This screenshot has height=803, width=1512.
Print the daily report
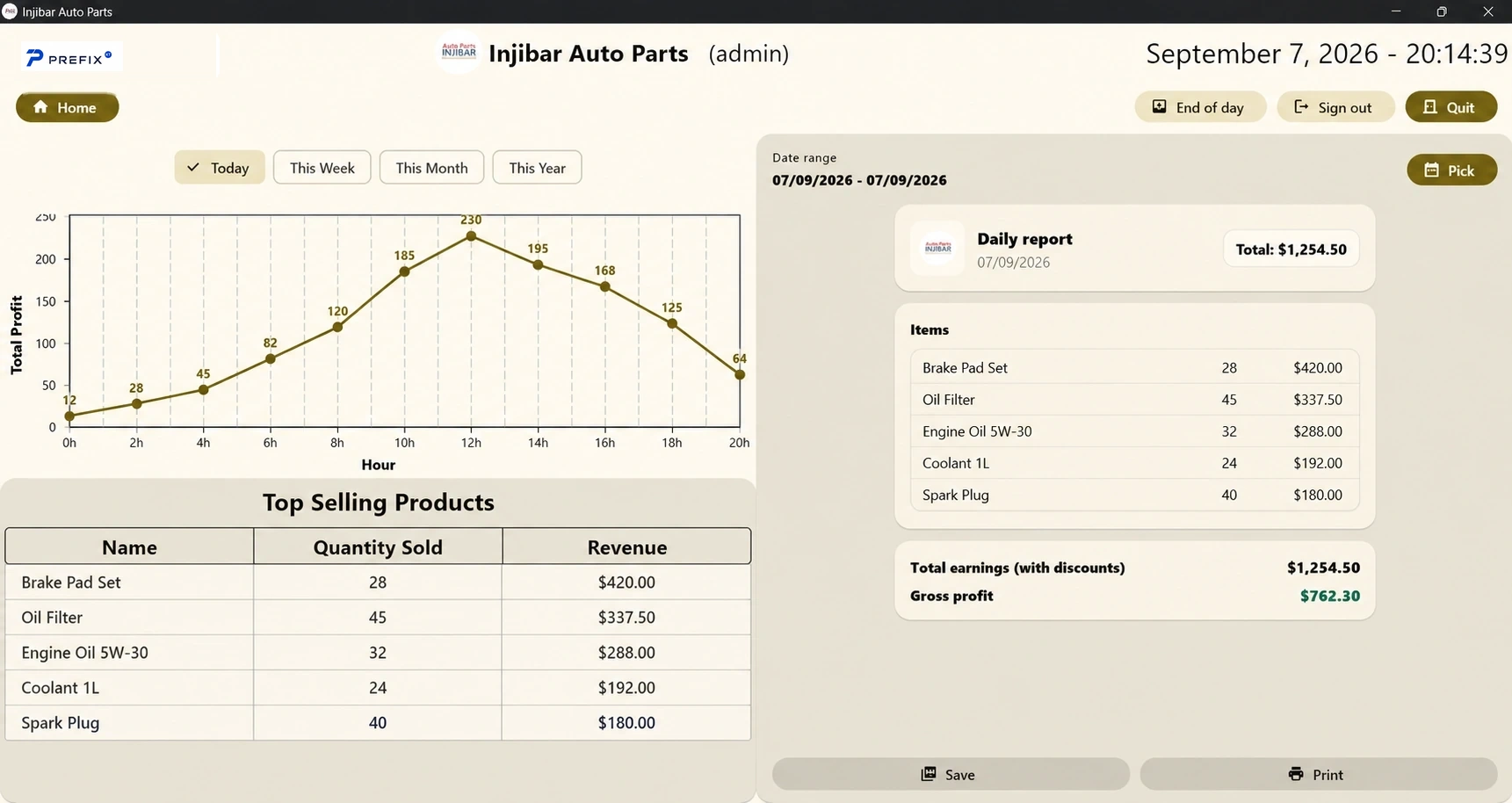(1318, 774)
